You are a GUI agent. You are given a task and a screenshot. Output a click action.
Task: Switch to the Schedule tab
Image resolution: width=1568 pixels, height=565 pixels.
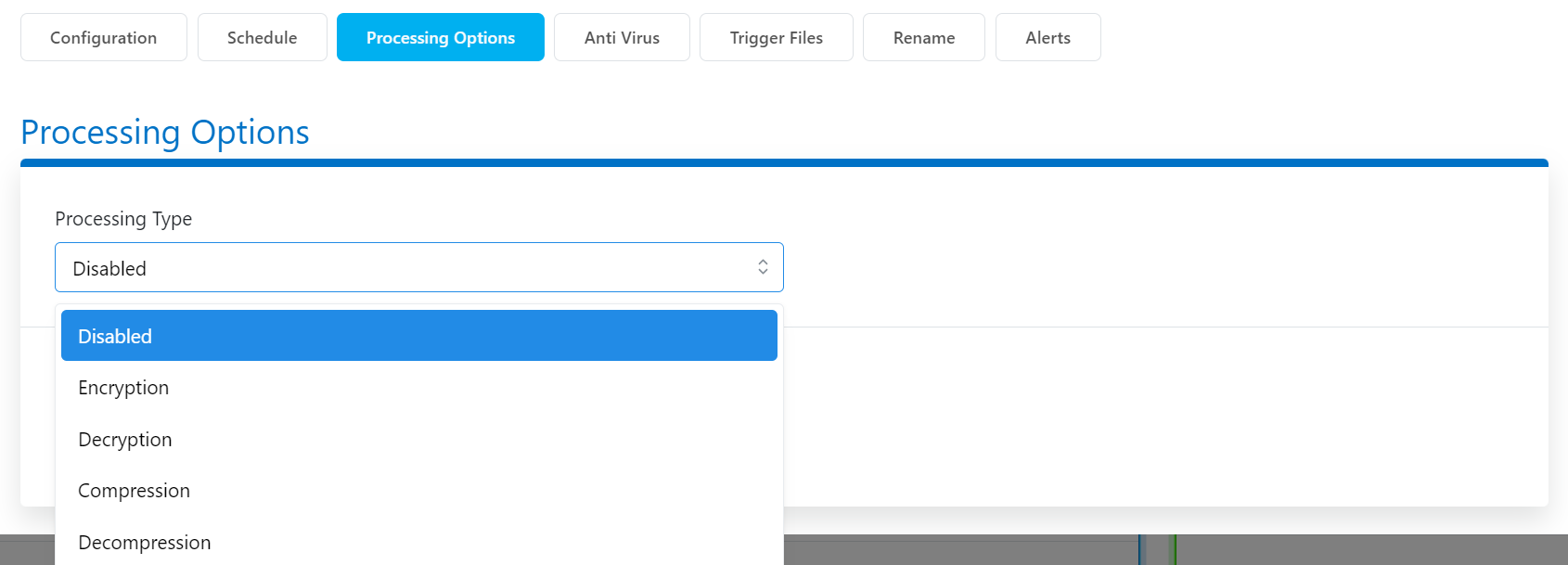(x=262, y=37)
